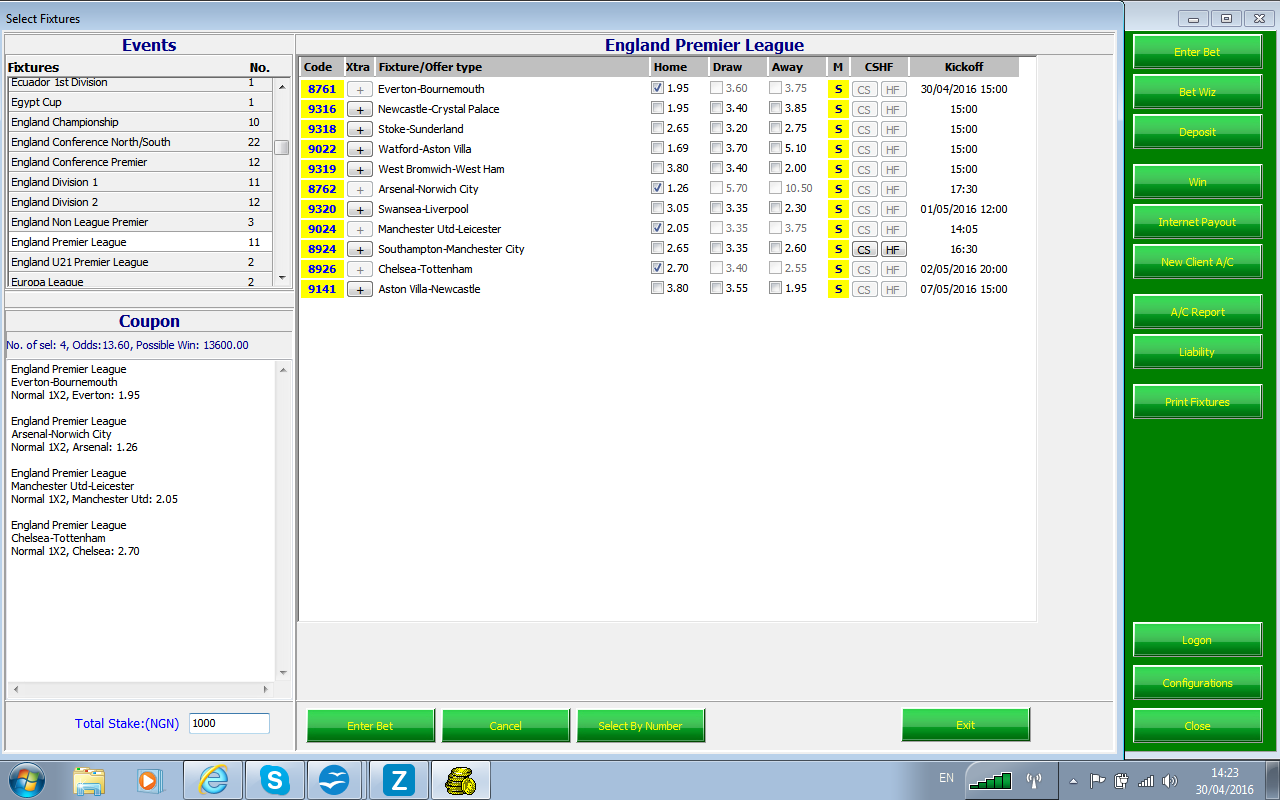This screenshot has height=800, width=1280.
Task: Click the Exit button
Action: point(966,725)
